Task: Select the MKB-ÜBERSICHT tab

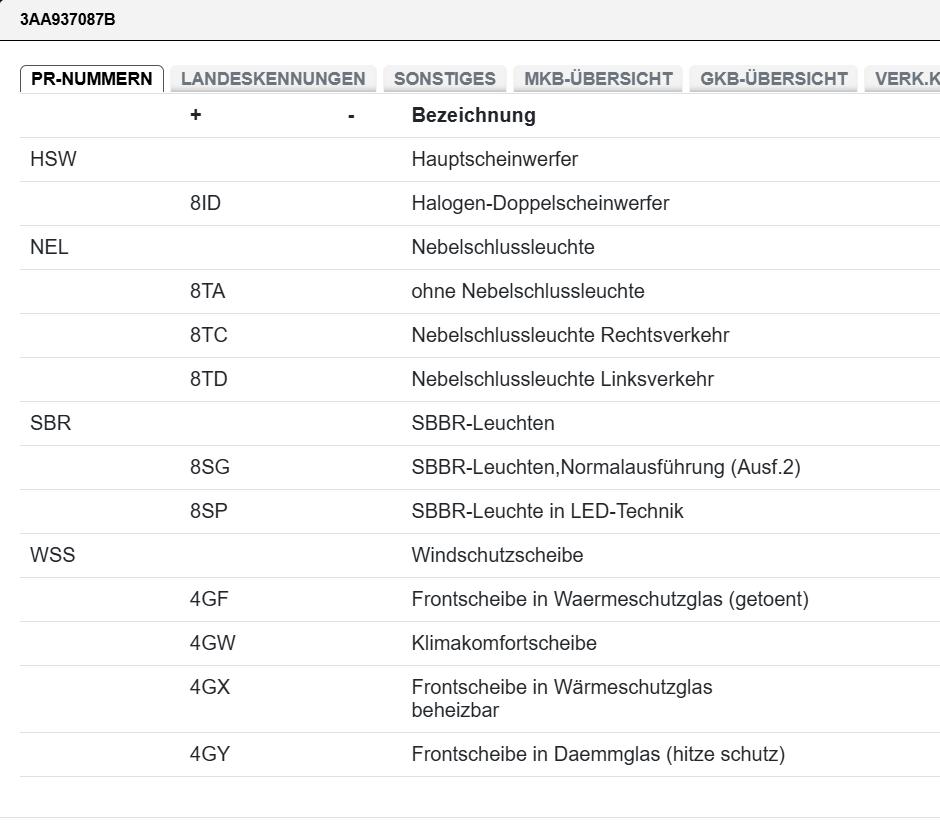Action: [x=598, y=79]
